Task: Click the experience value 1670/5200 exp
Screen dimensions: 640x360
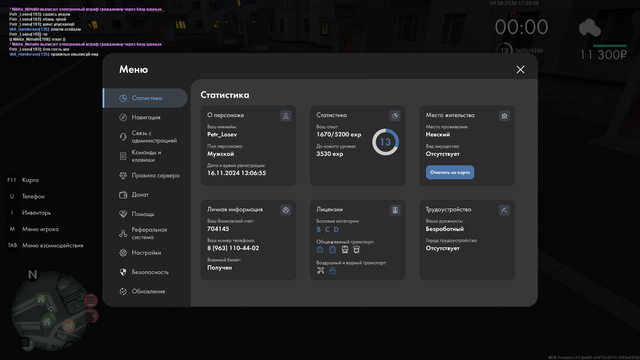Action: click(x=339, y=134)
